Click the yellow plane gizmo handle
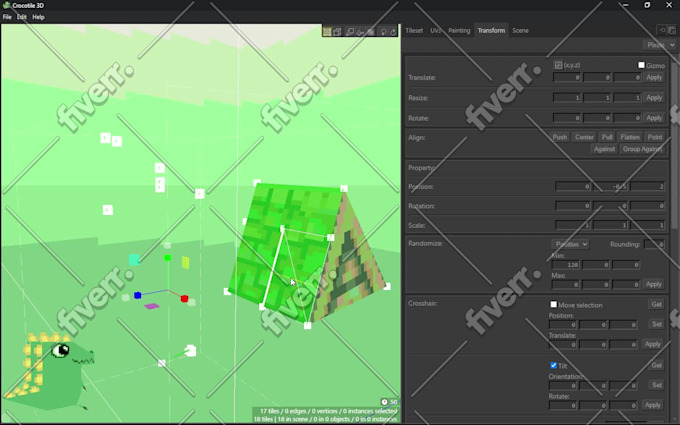 [x=186, y=262]
